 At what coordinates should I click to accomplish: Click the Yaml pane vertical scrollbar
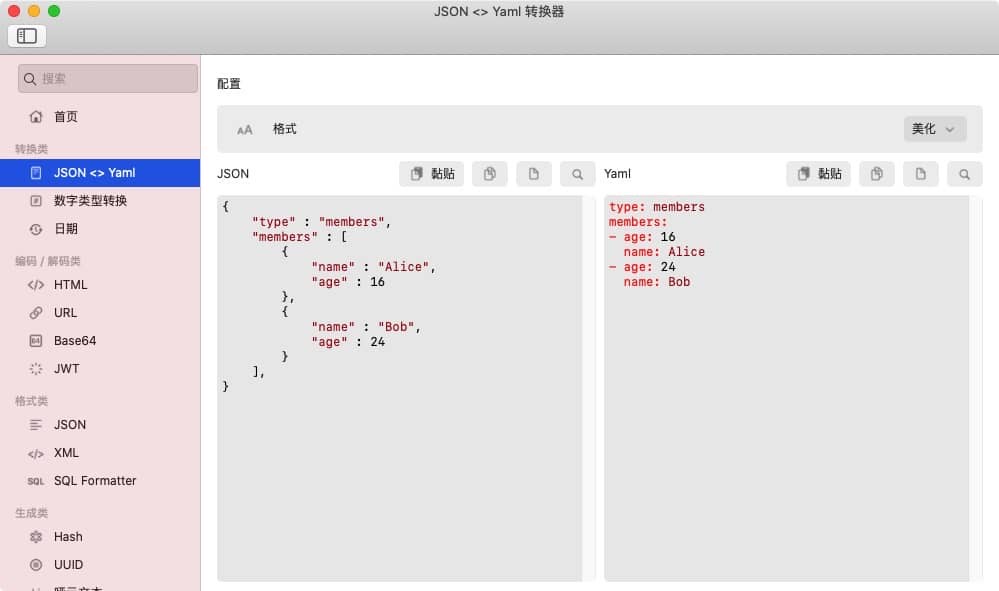click(976, 388)
